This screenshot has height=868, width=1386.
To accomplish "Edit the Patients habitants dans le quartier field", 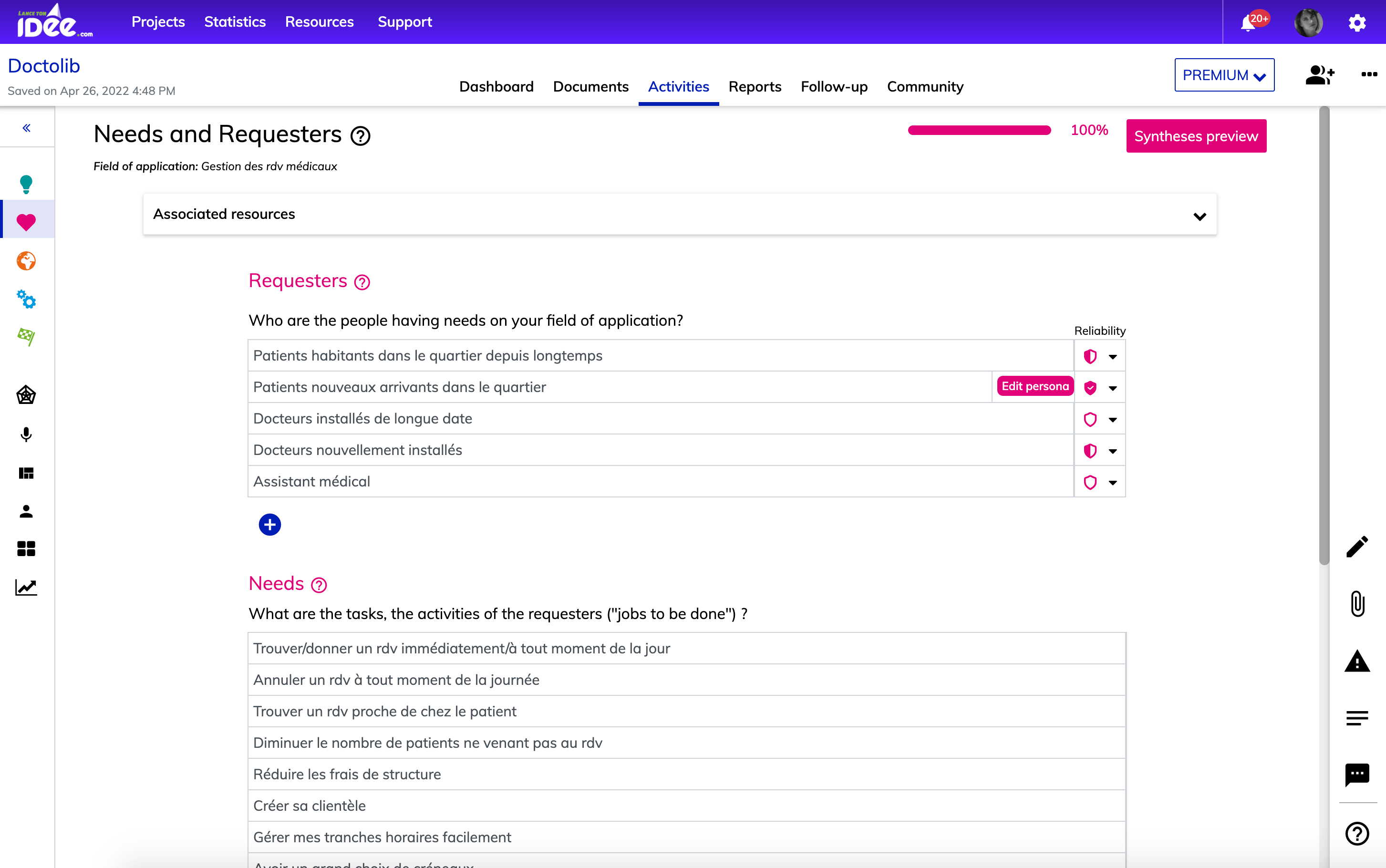I will (x=660, y=356).
